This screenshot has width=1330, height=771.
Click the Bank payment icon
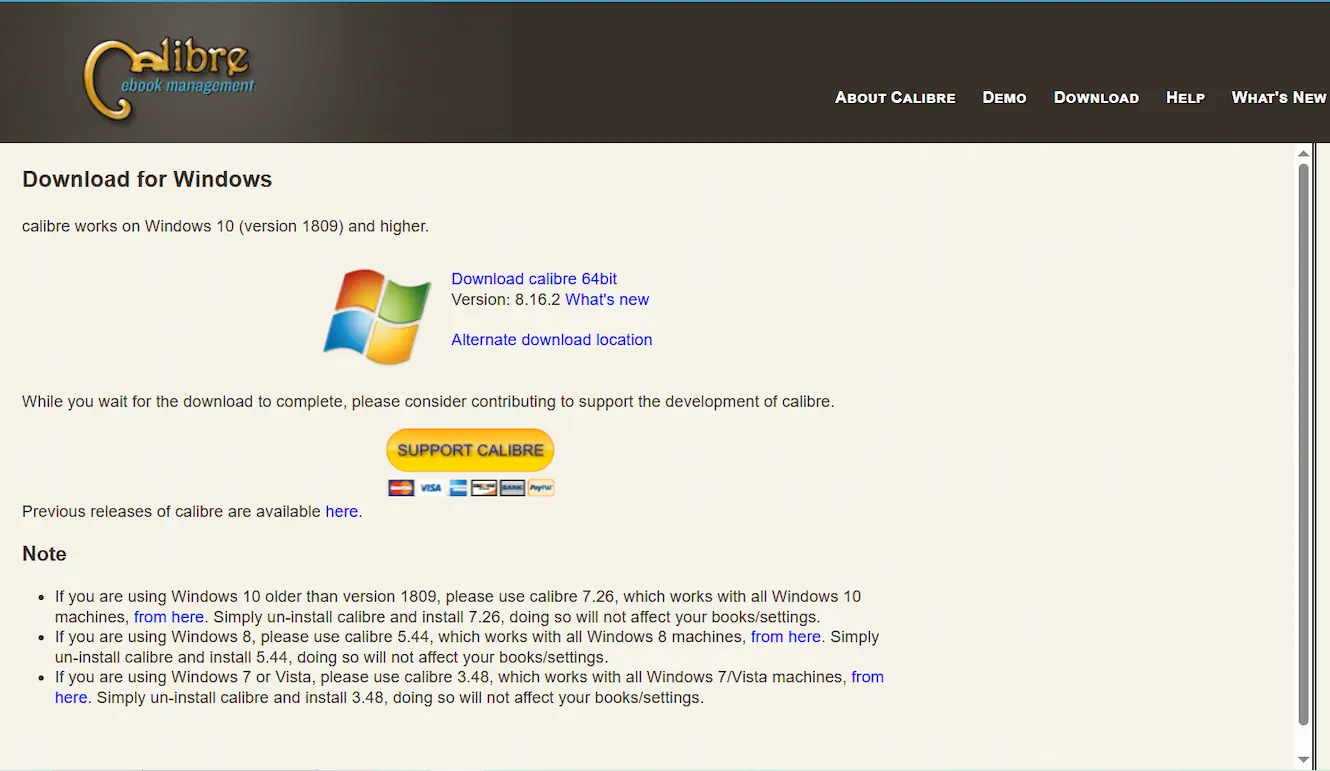(512, 488)
